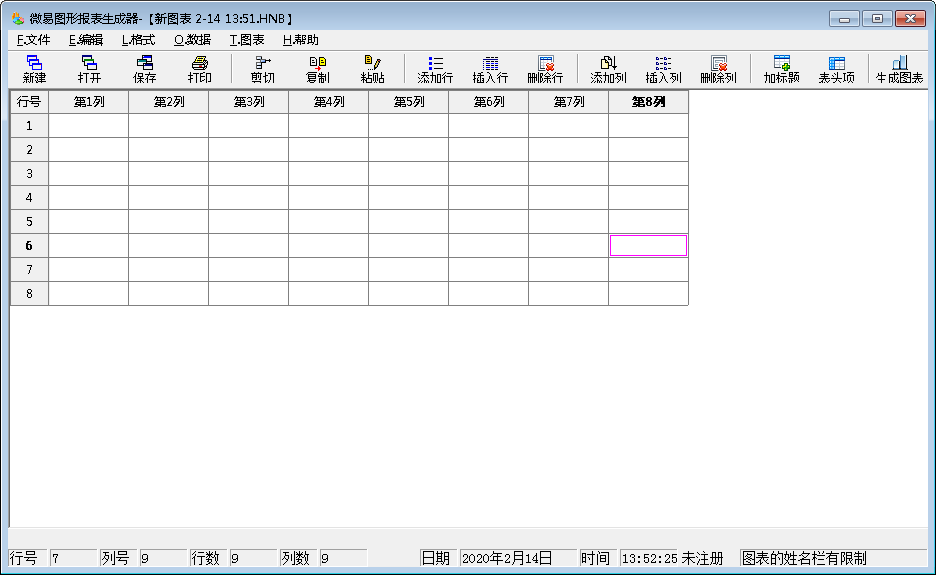Viewport: 936px width, 575px height.
Task: Click the highlighted cell in row 6, 第8列
Action: tap(648, 245)
